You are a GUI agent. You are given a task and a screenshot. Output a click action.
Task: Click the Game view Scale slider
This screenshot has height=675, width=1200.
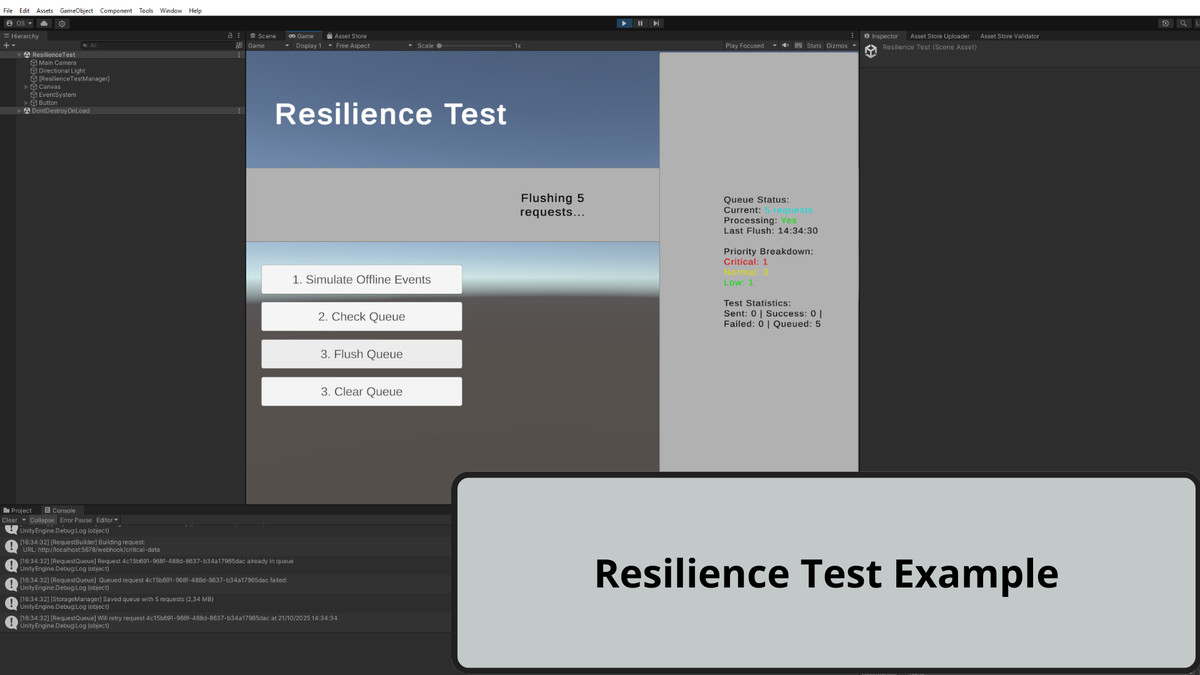(475, 46)
